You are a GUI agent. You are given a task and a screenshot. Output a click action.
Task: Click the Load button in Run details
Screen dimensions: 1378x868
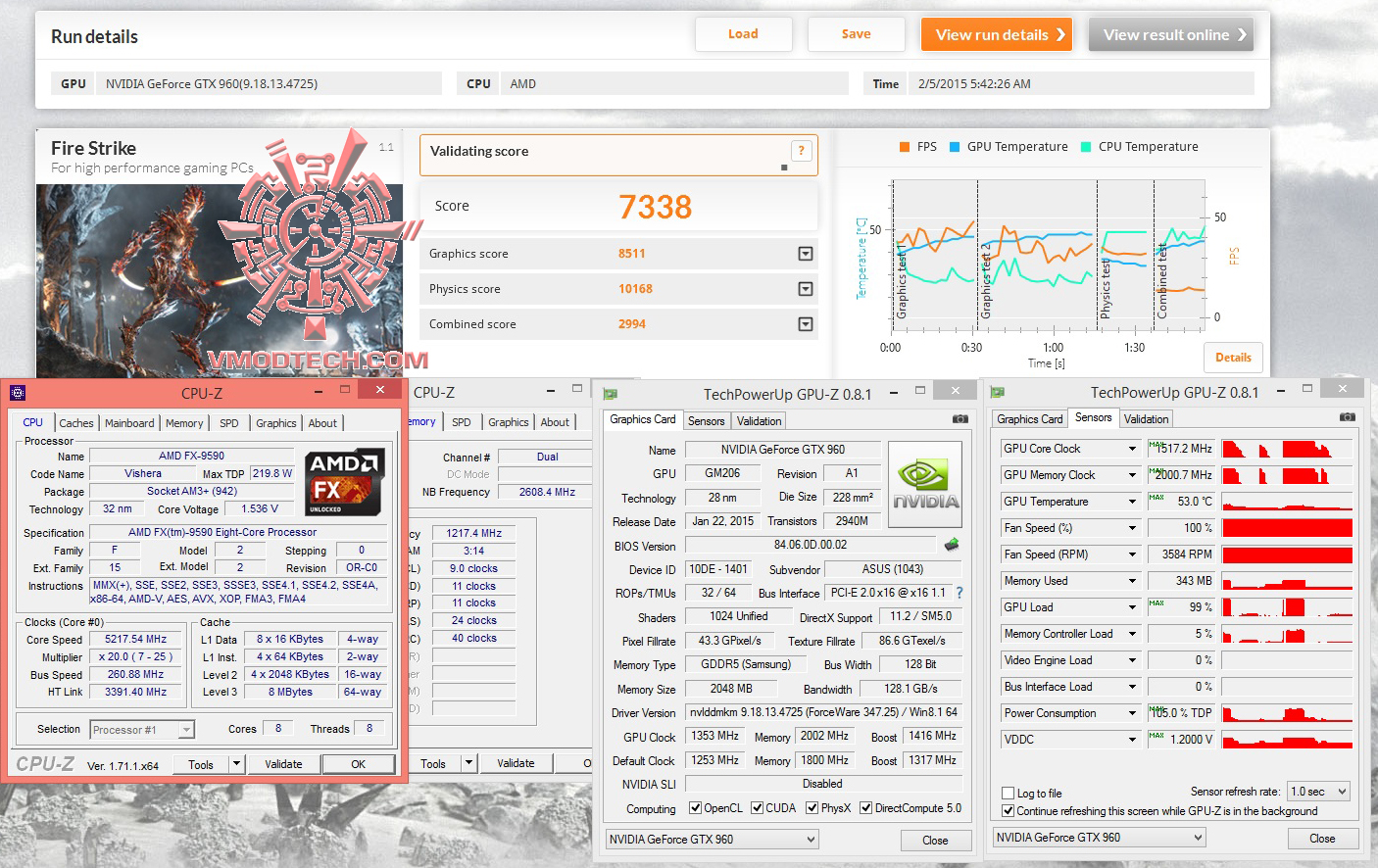(743, 34)
